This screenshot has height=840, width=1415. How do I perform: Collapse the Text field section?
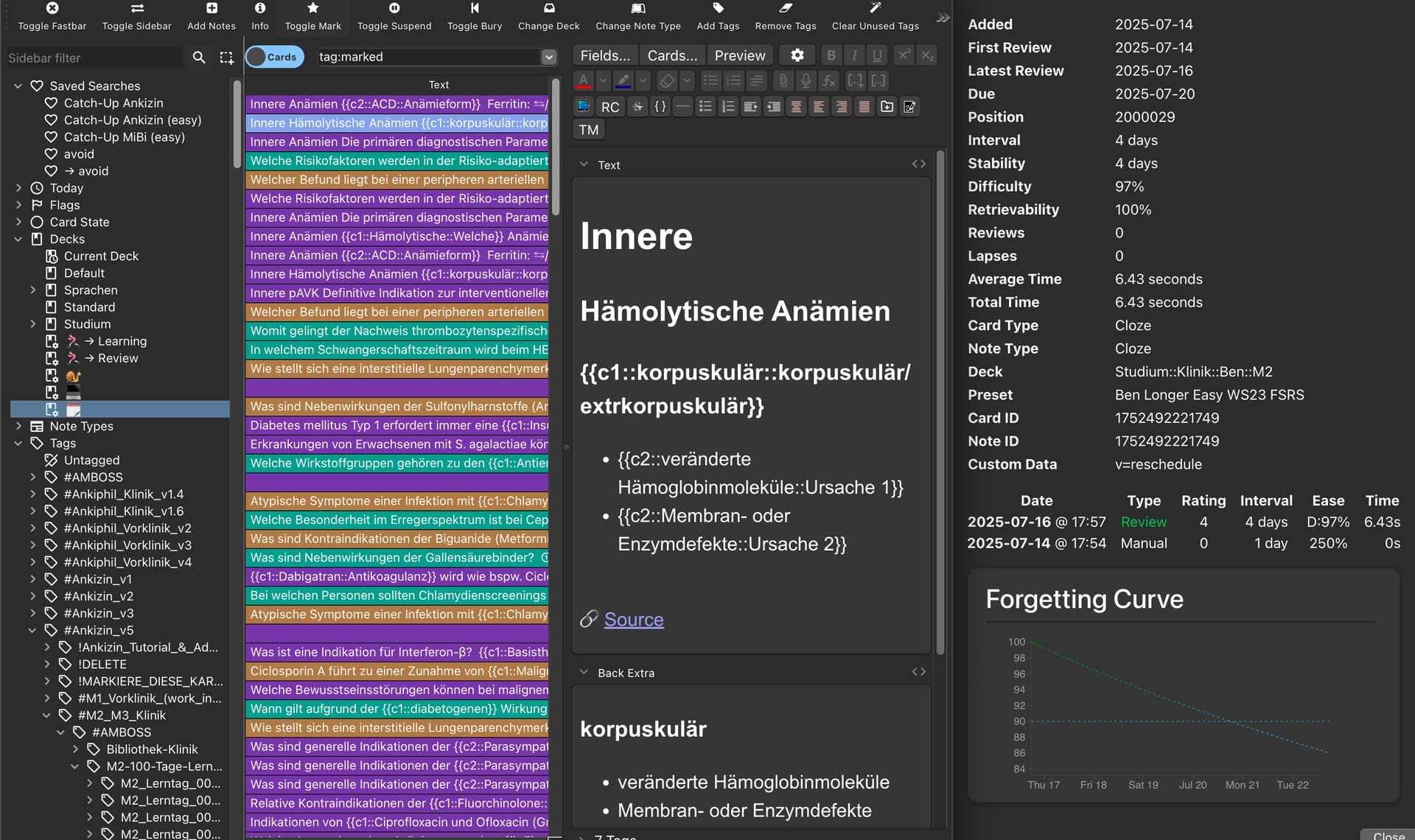584,164
